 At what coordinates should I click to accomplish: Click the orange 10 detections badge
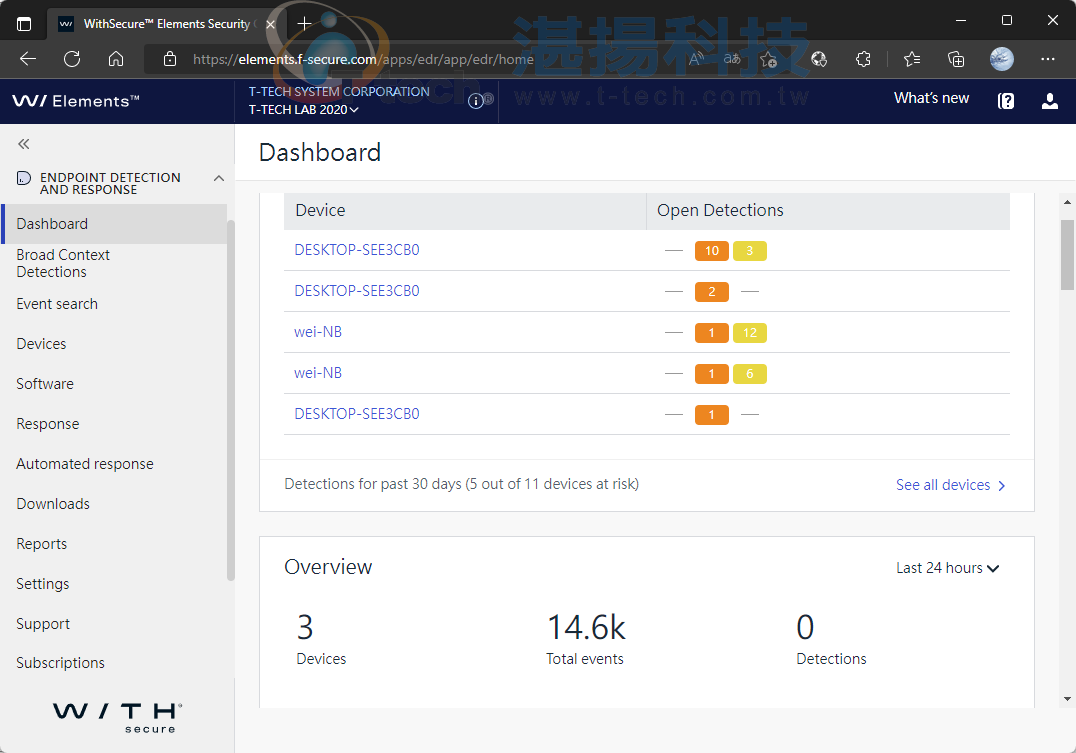pos(712,251)
